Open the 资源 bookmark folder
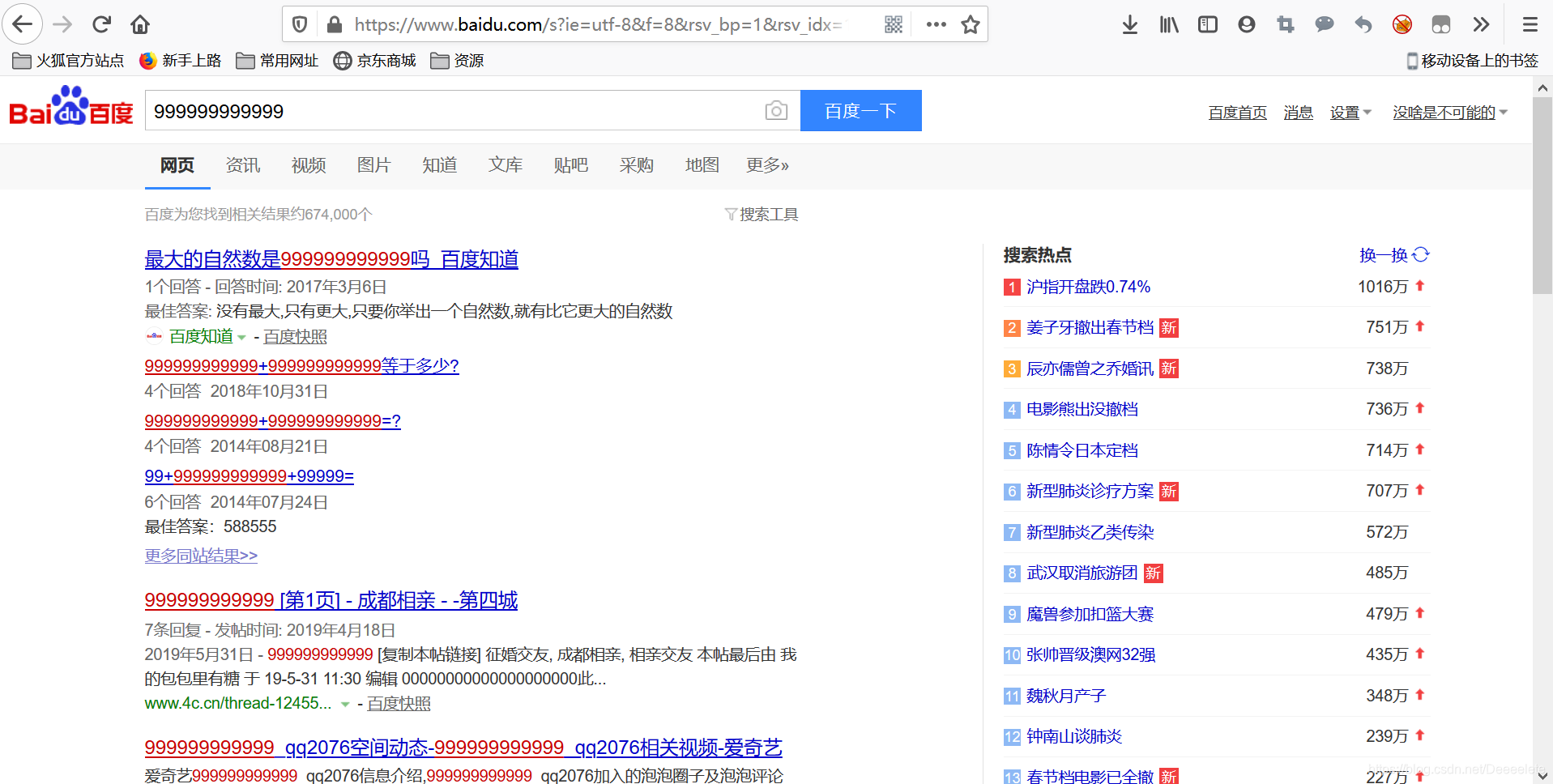1553x784 pixels. (457, 61)
